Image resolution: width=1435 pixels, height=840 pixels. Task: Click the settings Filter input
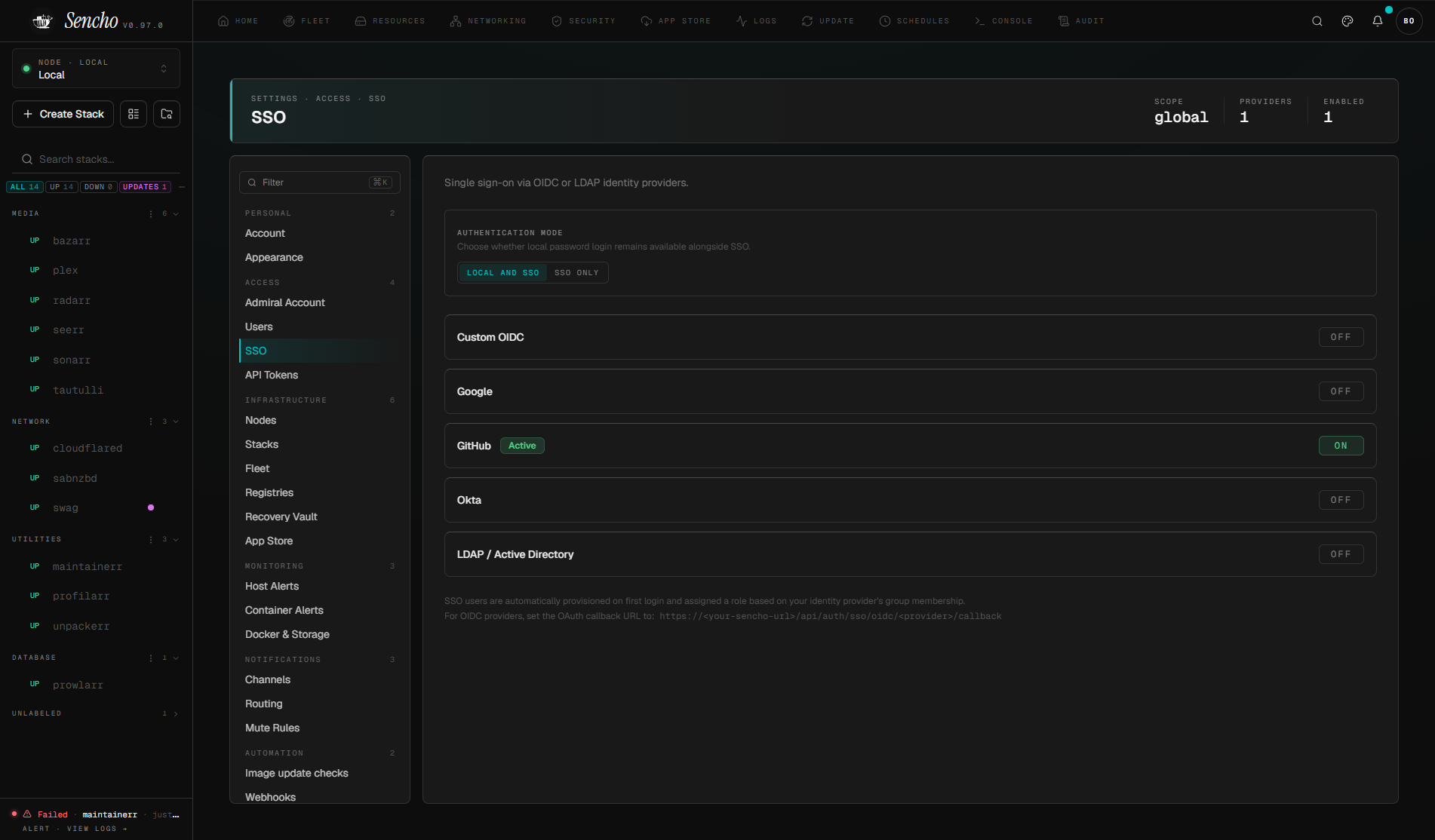320,182
